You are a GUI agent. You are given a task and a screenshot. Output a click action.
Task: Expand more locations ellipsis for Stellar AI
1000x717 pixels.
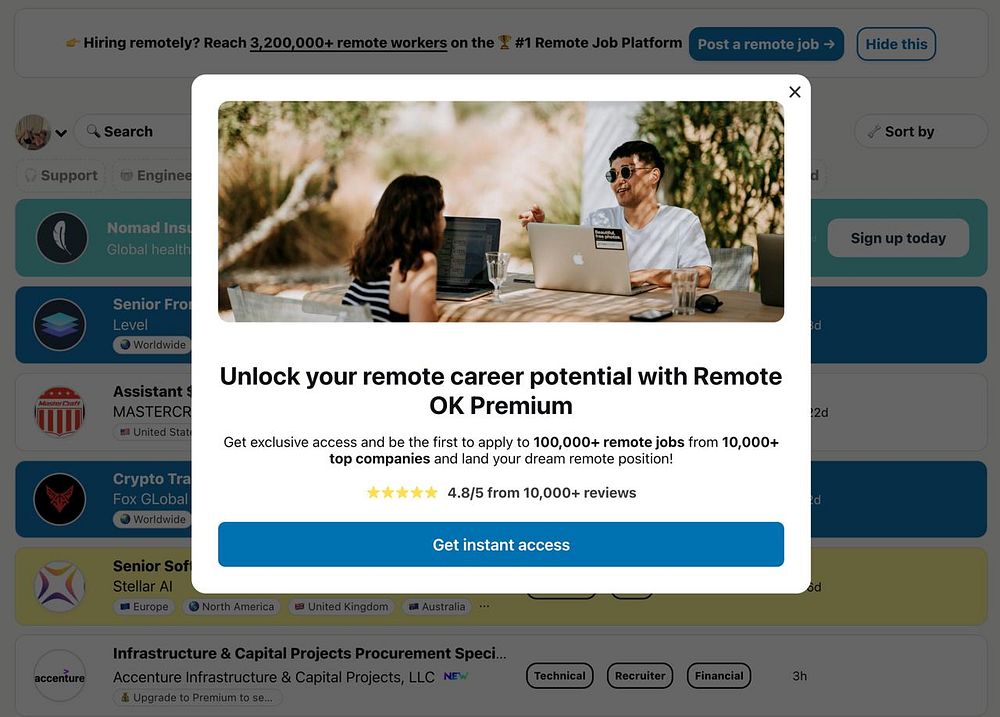pos(484,606)
